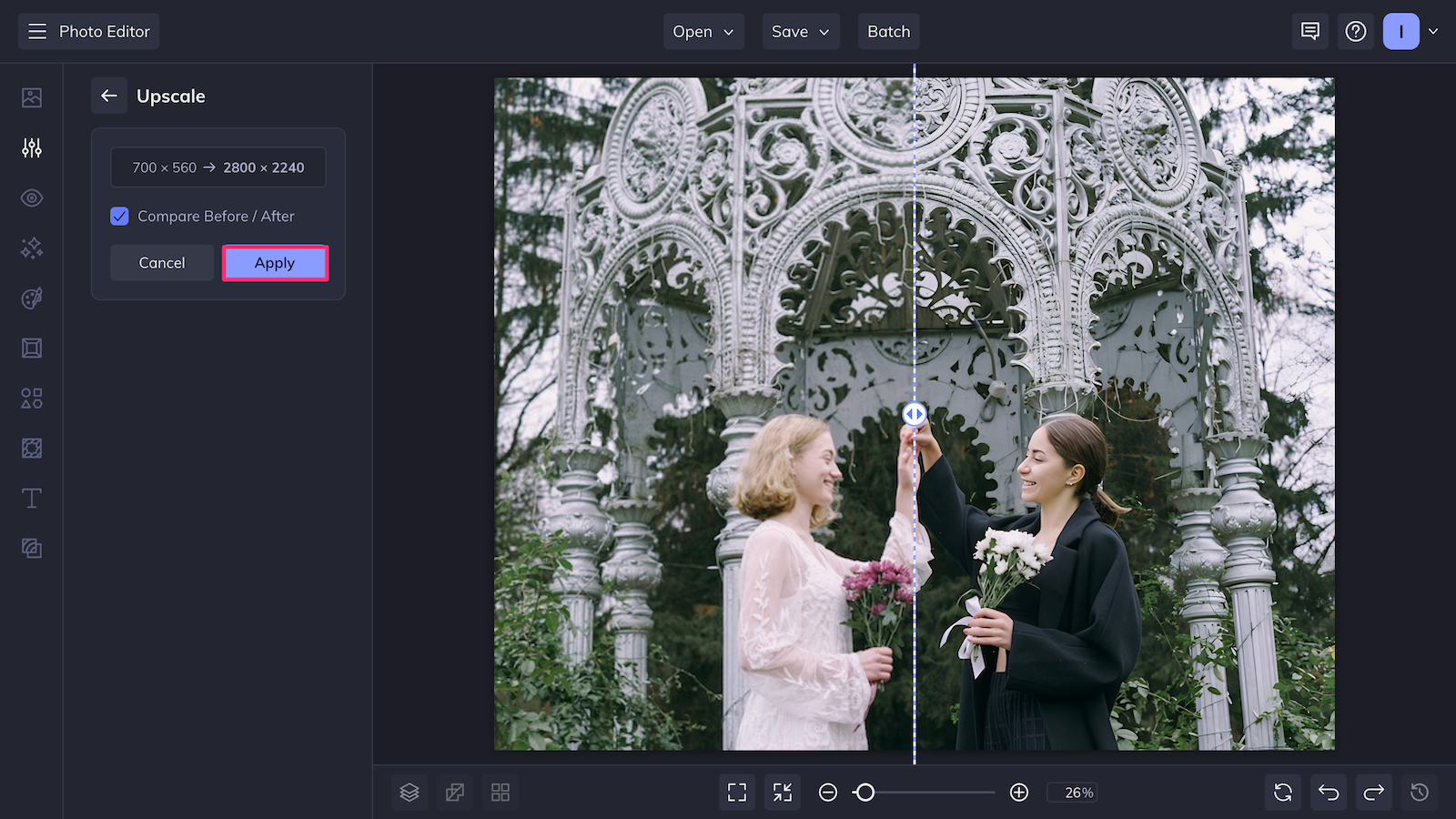
Task: Open the shapes and elements panel
Action: pyautogui.click(x=31, y=398)
